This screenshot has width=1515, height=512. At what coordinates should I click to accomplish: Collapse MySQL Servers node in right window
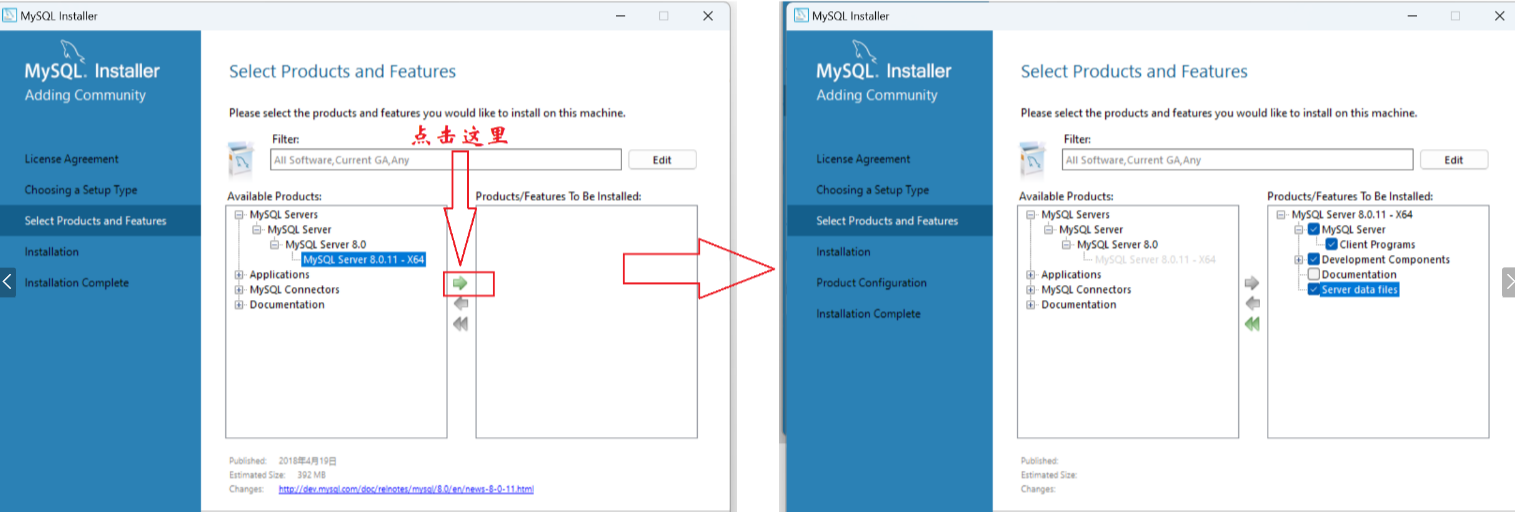(1032, 215)
